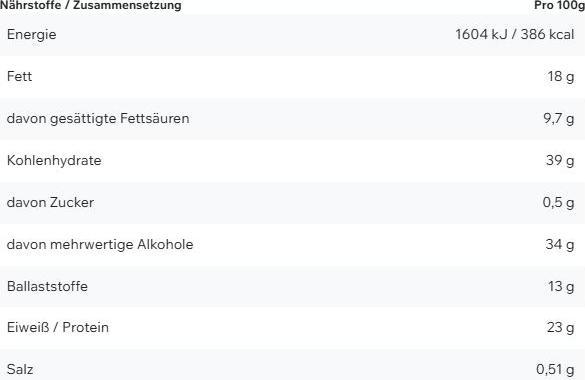
Task: Click the 34 g polyols value
Action: 560,245
